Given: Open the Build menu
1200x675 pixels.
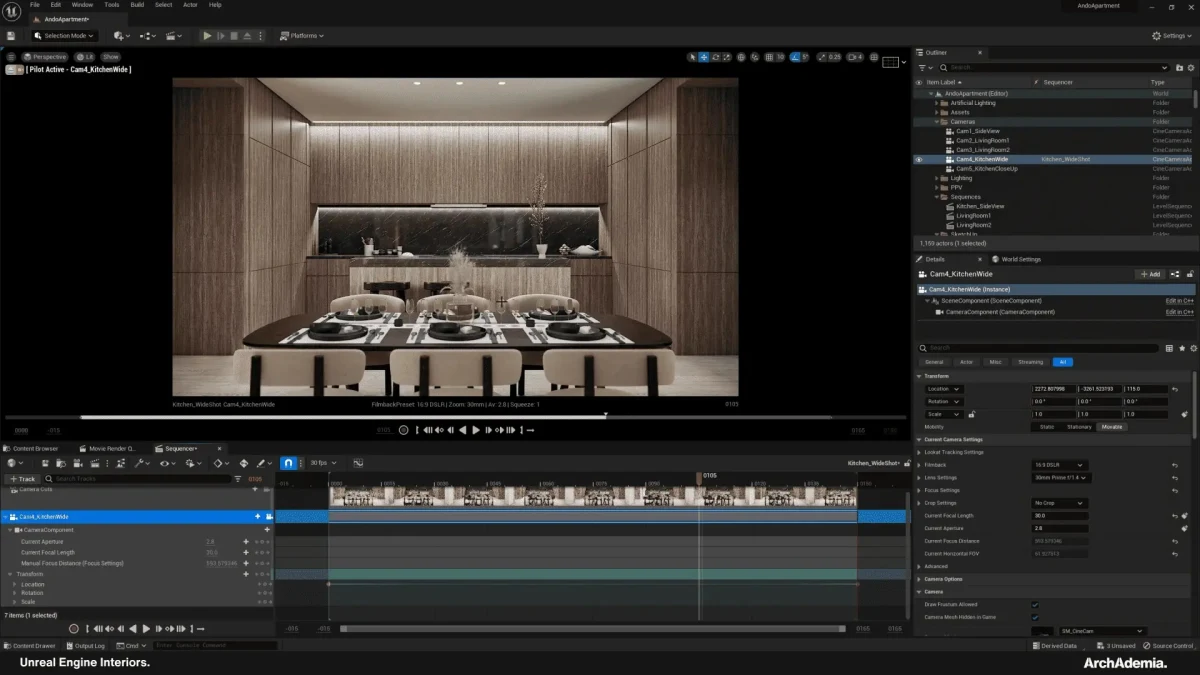Looking at the screenshot, I should (x=137, y=5).
